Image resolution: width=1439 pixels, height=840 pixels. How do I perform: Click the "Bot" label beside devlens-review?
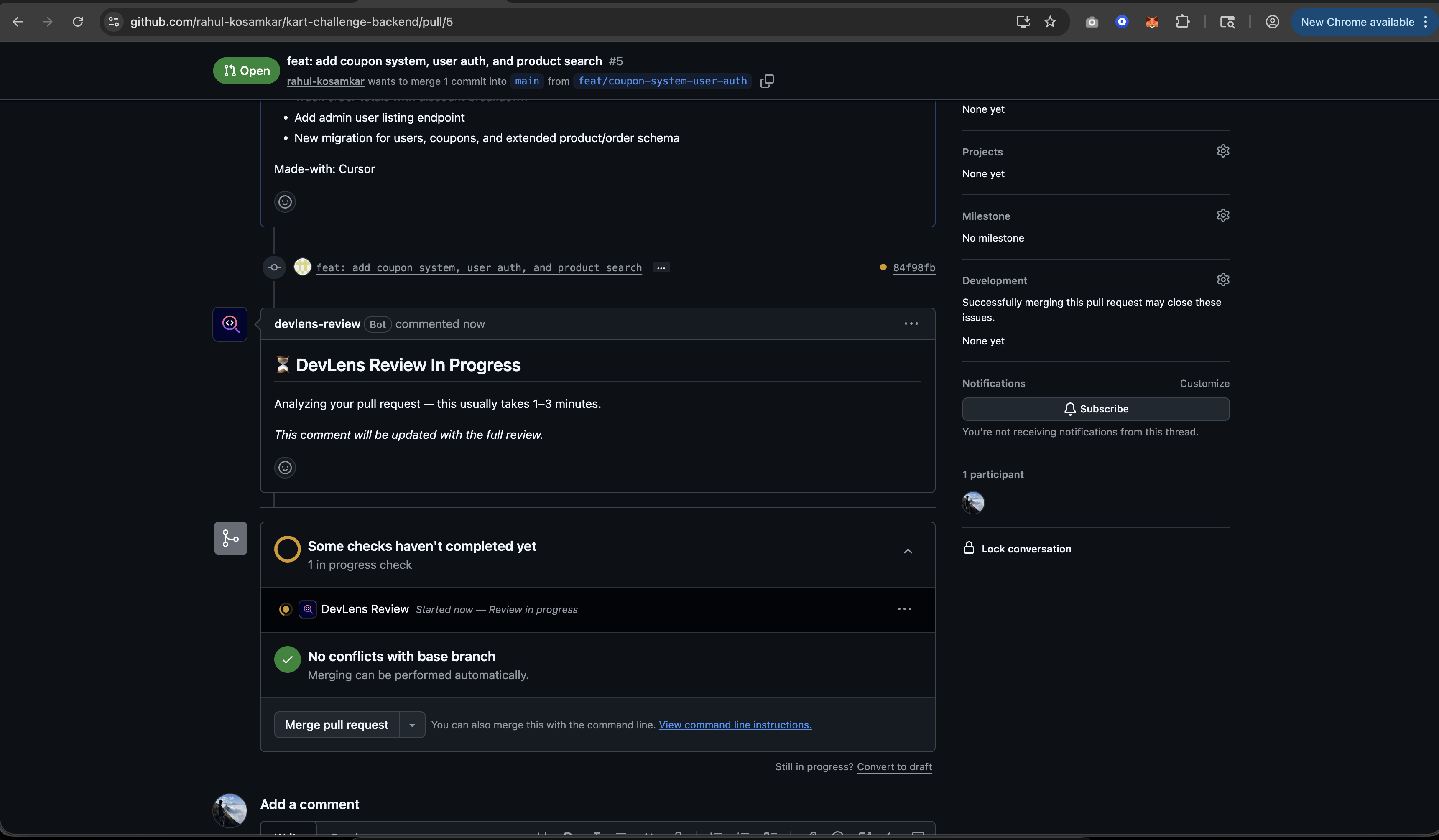378,324
